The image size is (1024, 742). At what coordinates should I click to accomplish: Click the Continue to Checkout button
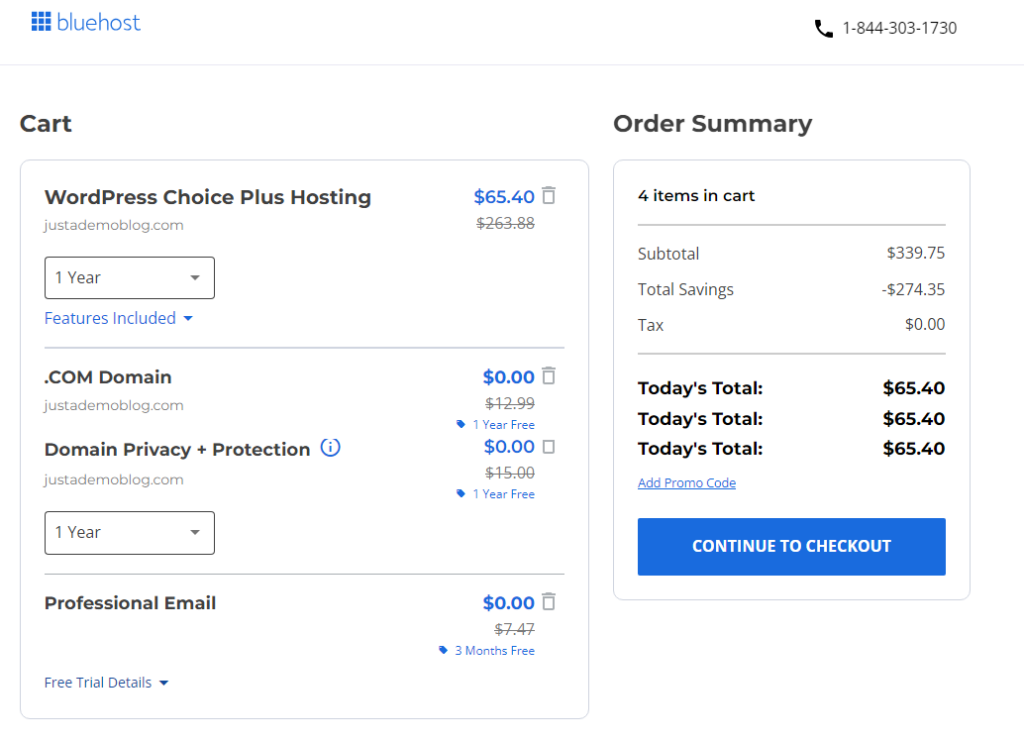[792, 547]
